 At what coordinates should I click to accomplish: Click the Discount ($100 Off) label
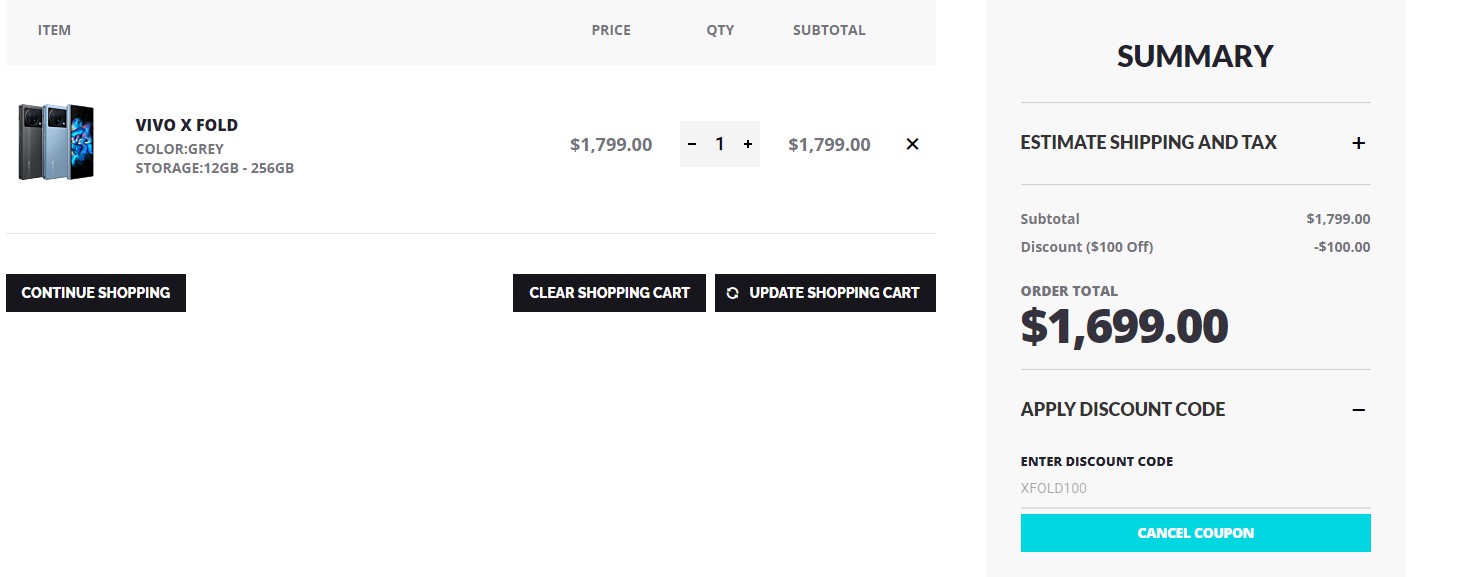(1086, 247)
